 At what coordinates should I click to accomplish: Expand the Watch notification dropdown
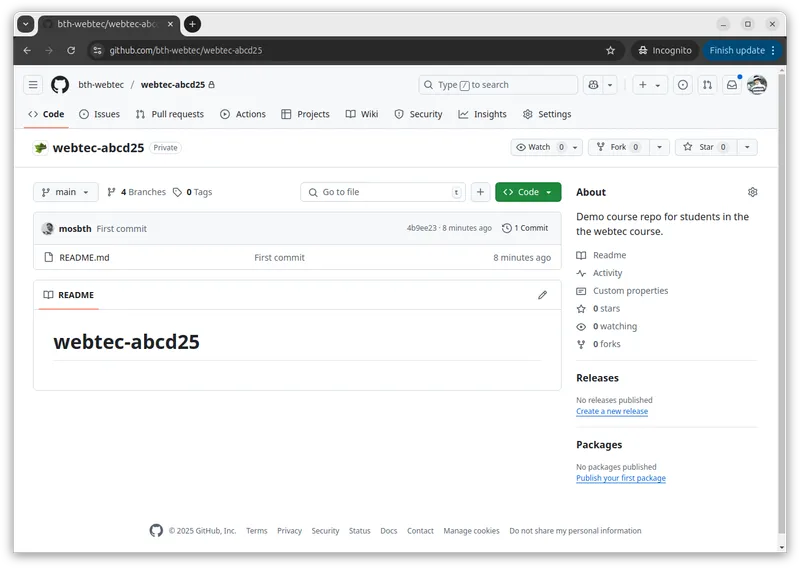pyautogui.click(x=546, y=147)
